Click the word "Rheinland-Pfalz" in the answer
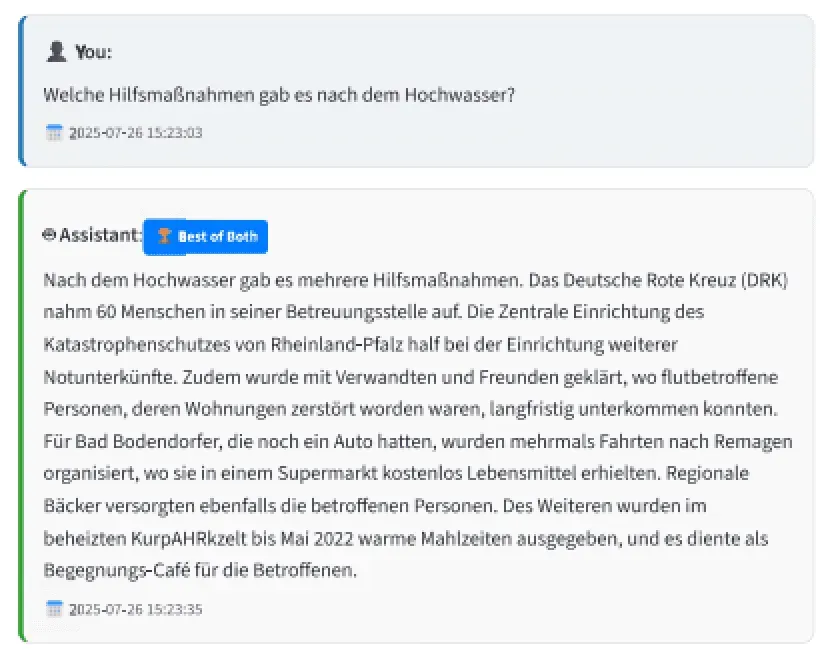The height and width of the screenshot is (662, 836). tap(336, 345)
